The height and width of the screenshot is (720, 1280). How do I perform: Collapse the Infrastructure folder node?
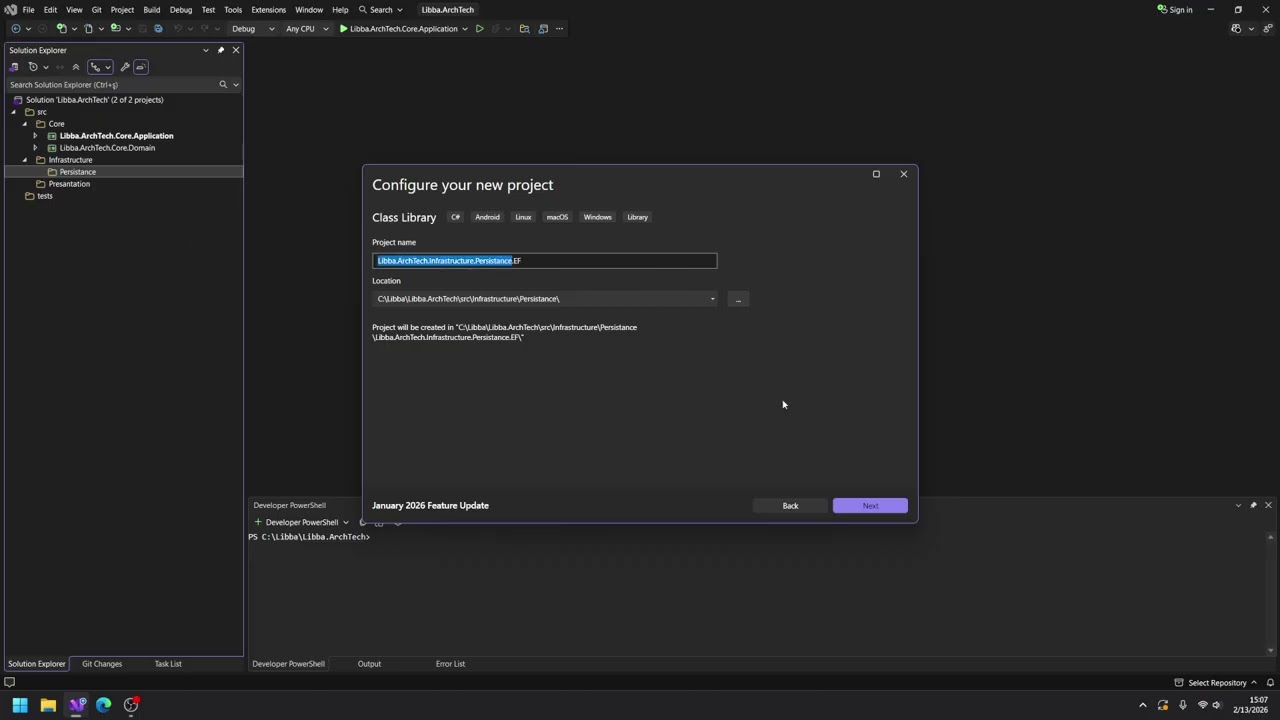click(x=25, y=160)
